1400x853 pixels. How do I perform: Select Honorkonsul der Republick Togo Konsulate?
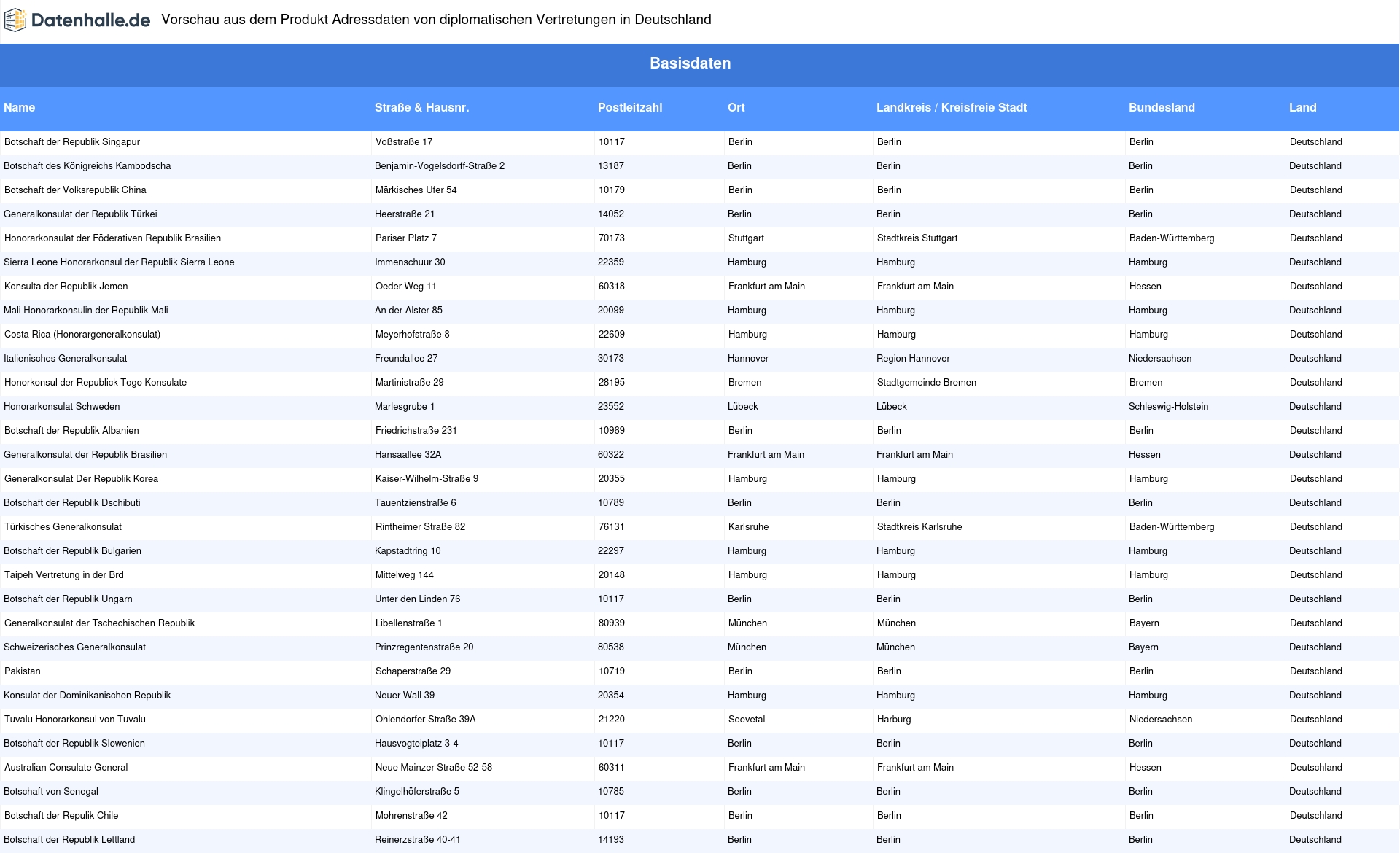click(x=96, y=382)
